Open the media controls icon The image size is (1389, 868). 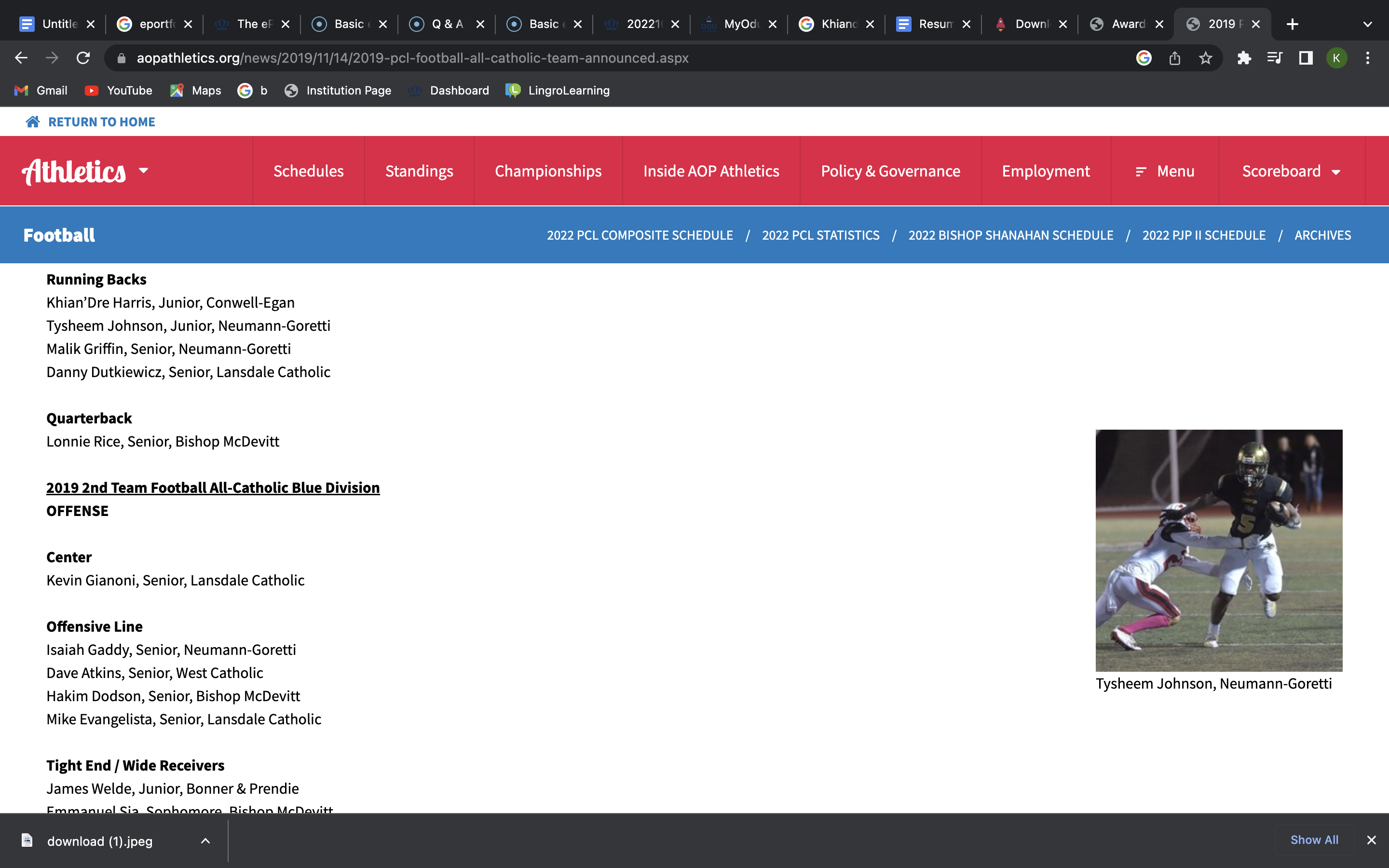point(1275,58)
